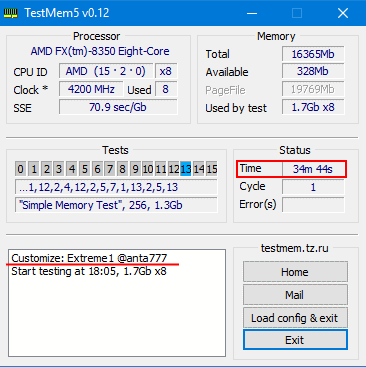366x367 pixels.
Task: Select test number 3 box
Action: pyautogui.click(x=59, y=169)
